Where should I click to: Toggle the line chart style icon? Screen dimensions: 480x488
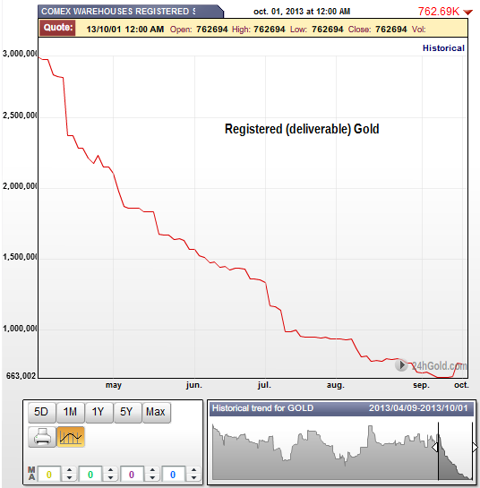(x=70, y=437)
